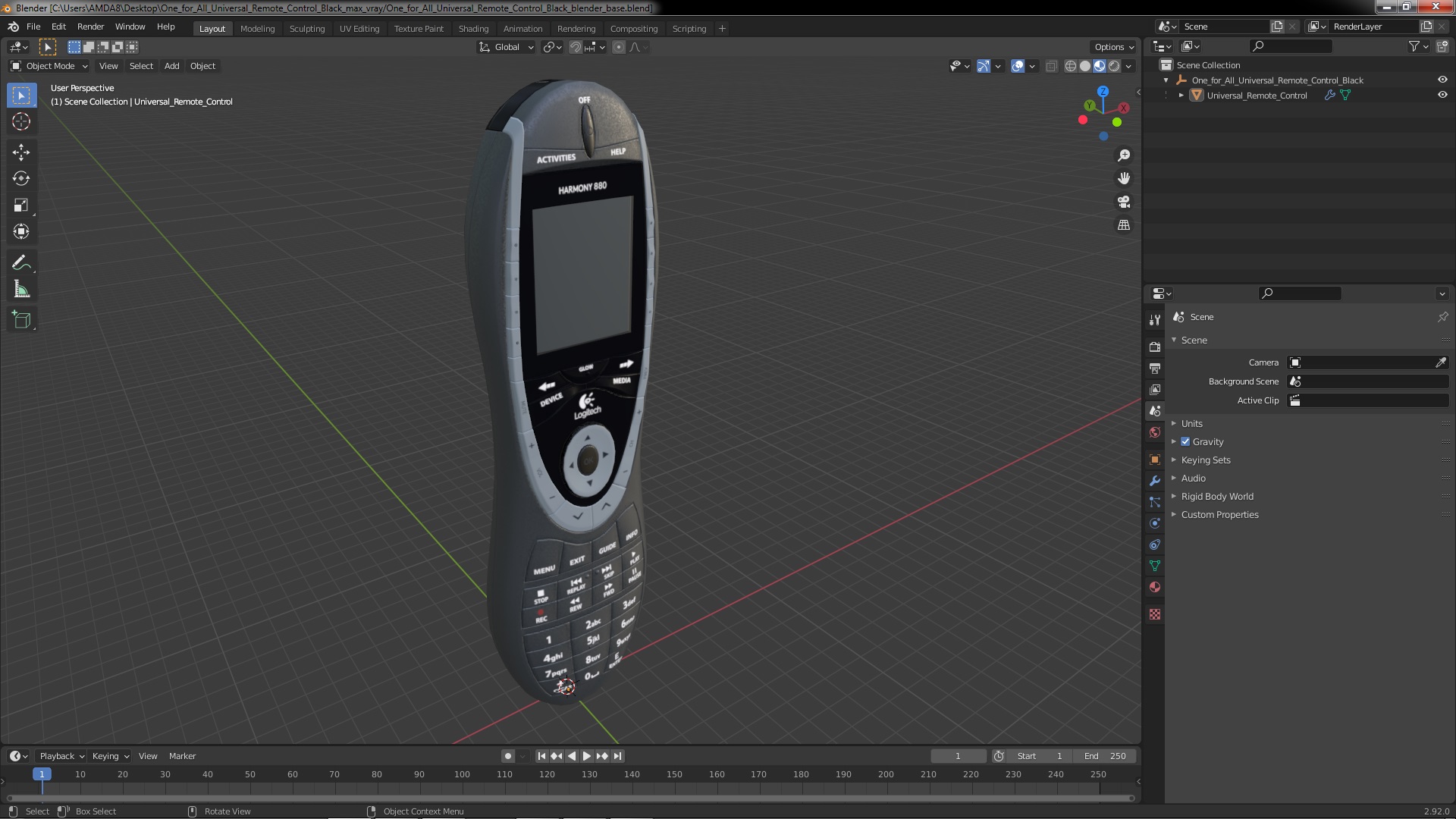Click the timeline Marker menu
1456x819 pixels.
[182, 756]
